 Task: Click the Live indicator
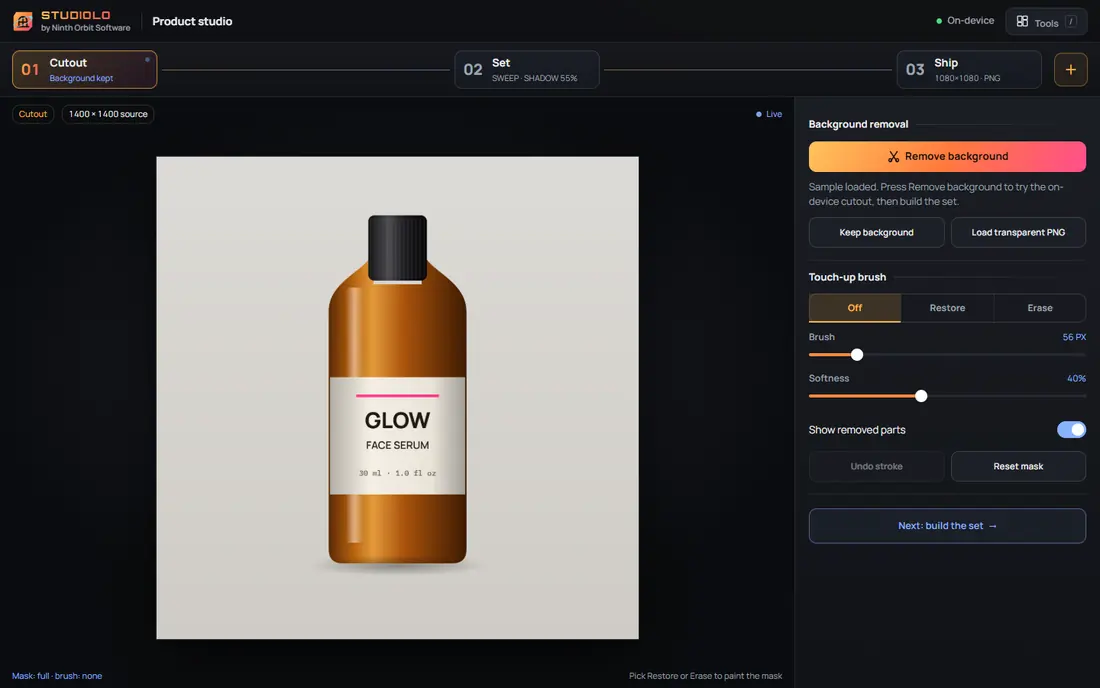(769, 114)
